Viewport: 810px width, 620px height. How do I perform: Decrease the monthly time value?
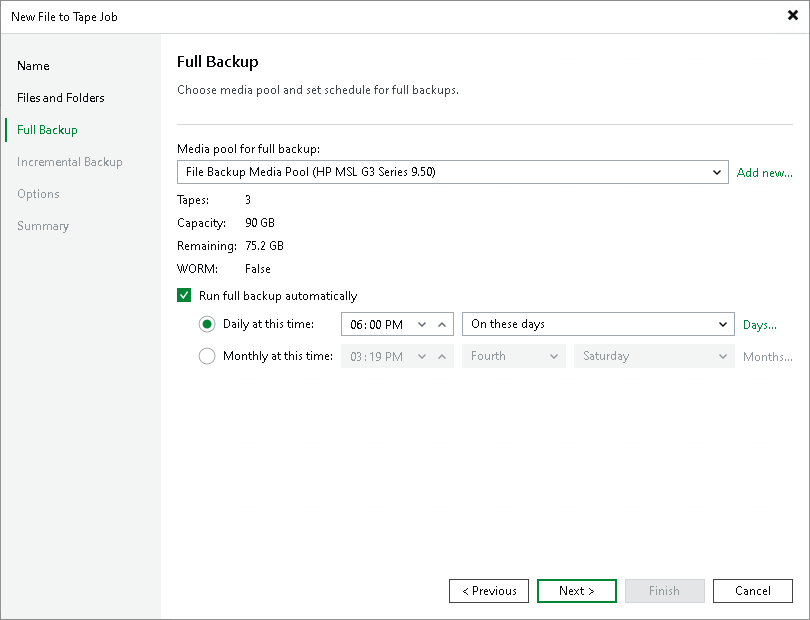click(x=422, y=356)
